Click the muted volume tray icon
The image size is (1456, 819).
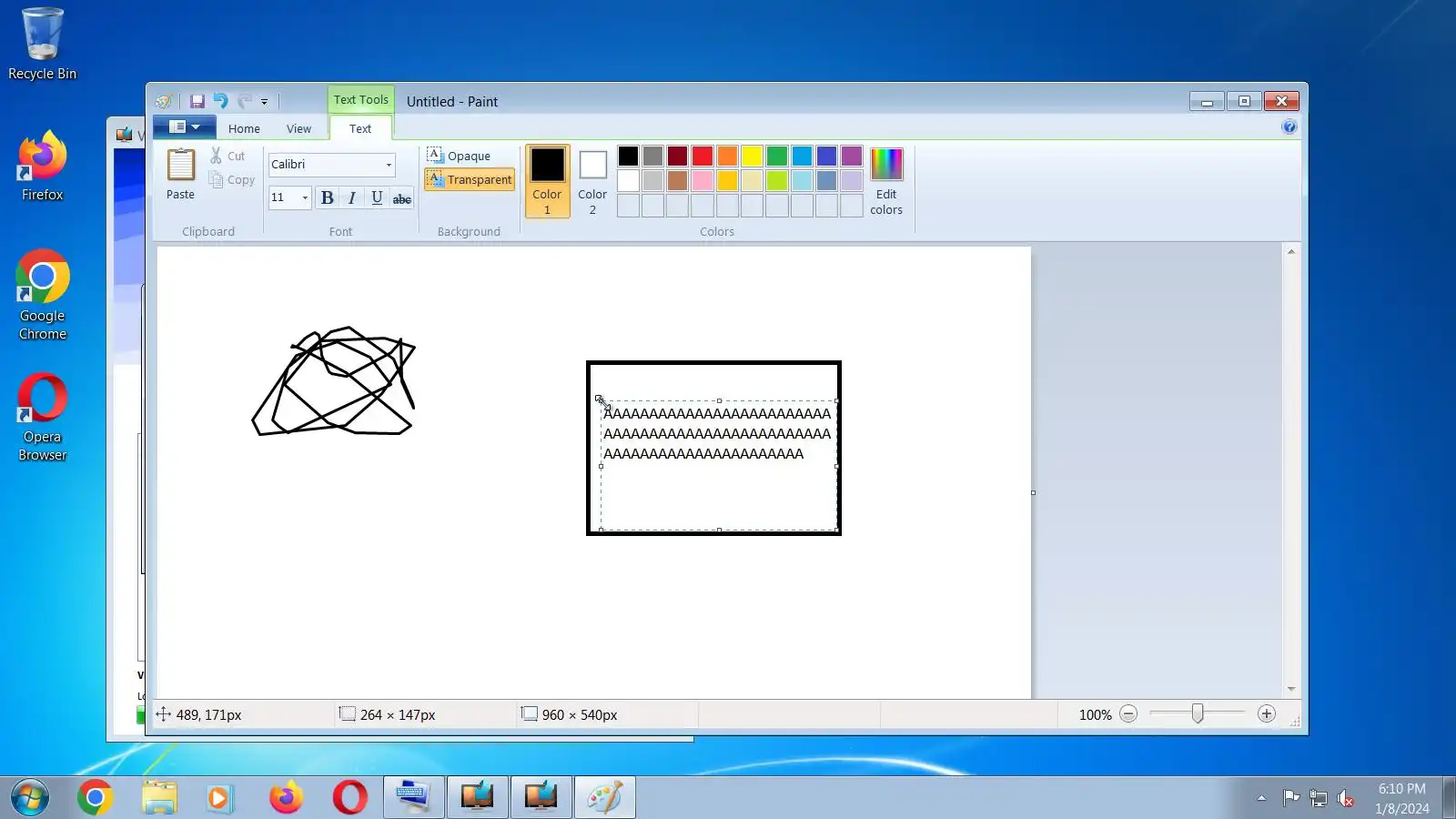[1346, 799]
